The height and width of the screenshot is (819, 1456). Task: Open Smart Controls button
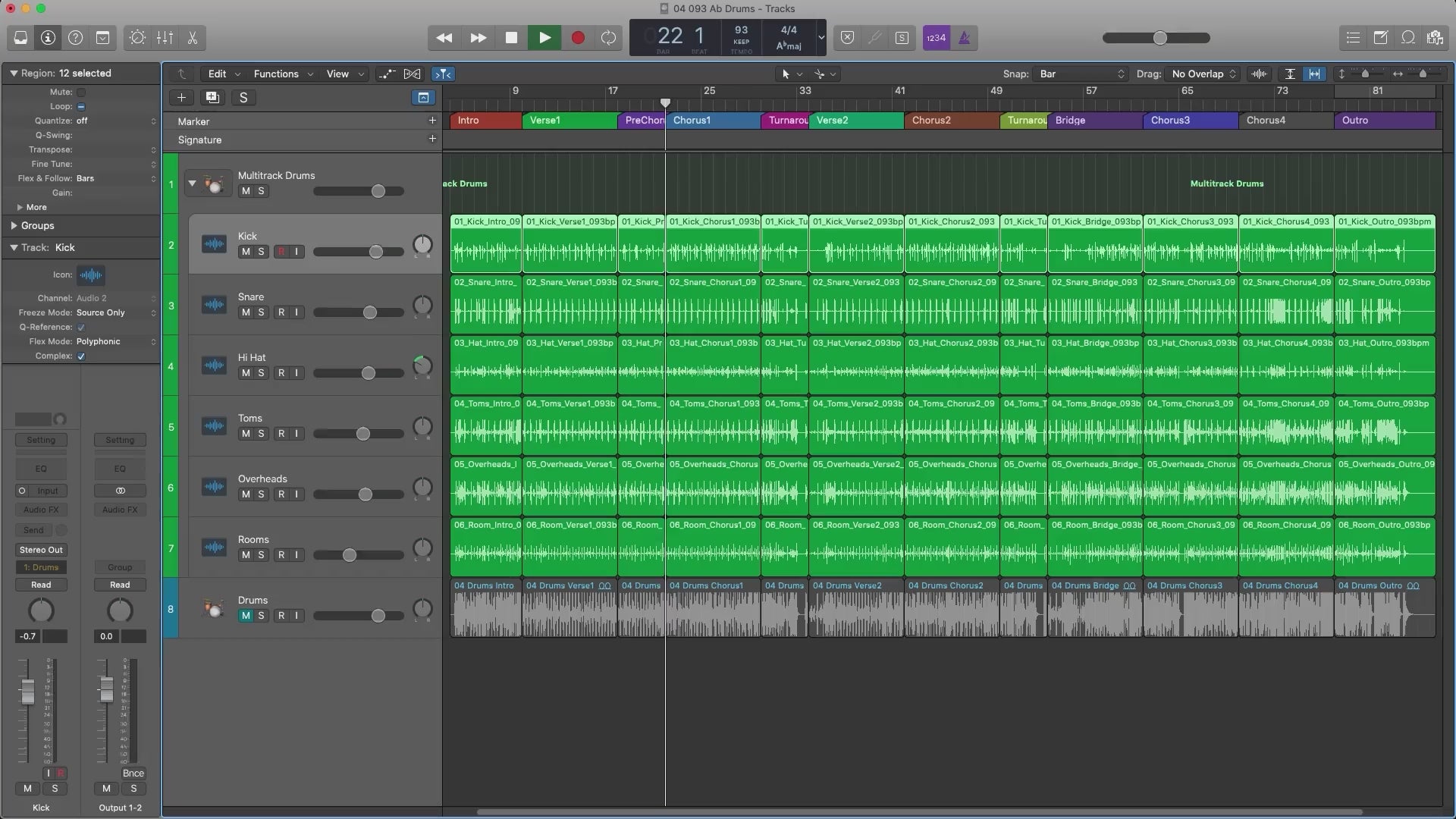137,37
